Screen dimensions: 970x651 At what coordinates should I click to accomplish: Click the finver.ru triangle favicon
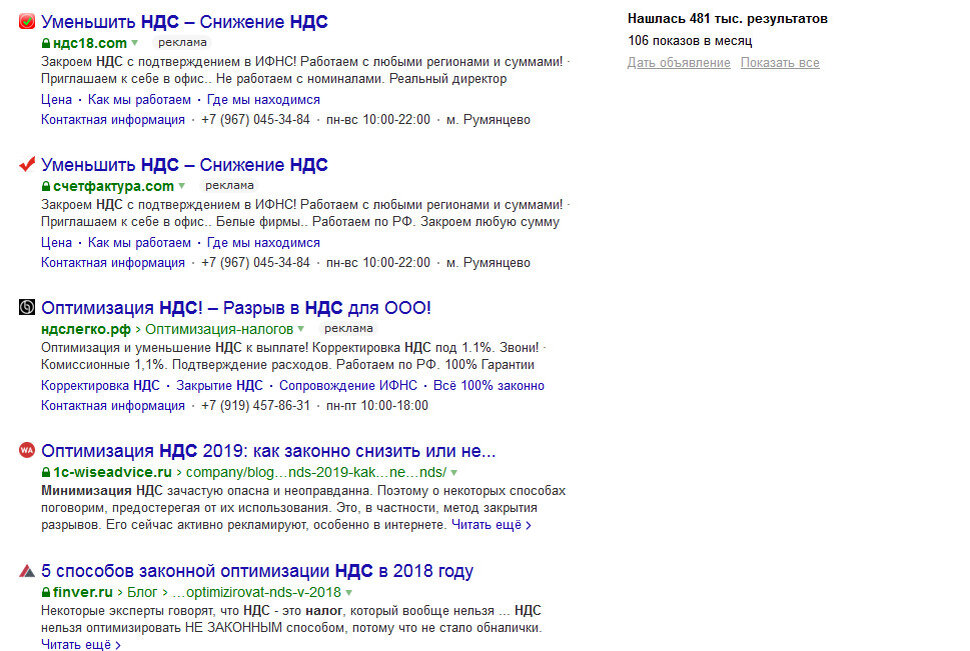(x=27, y=571)
